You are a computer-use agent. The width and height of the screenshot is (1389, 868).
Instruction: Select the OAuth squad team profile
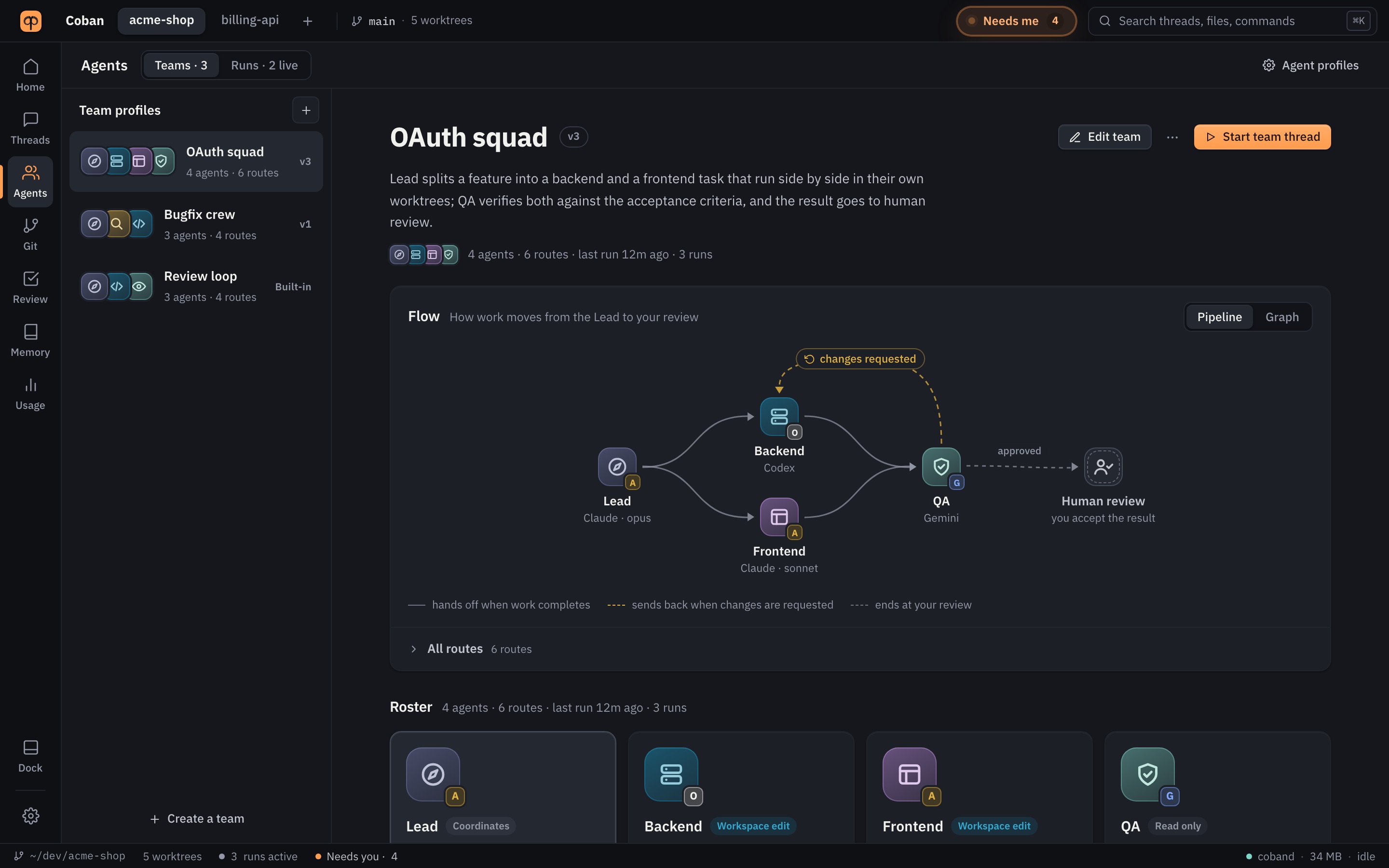point(196,162)
